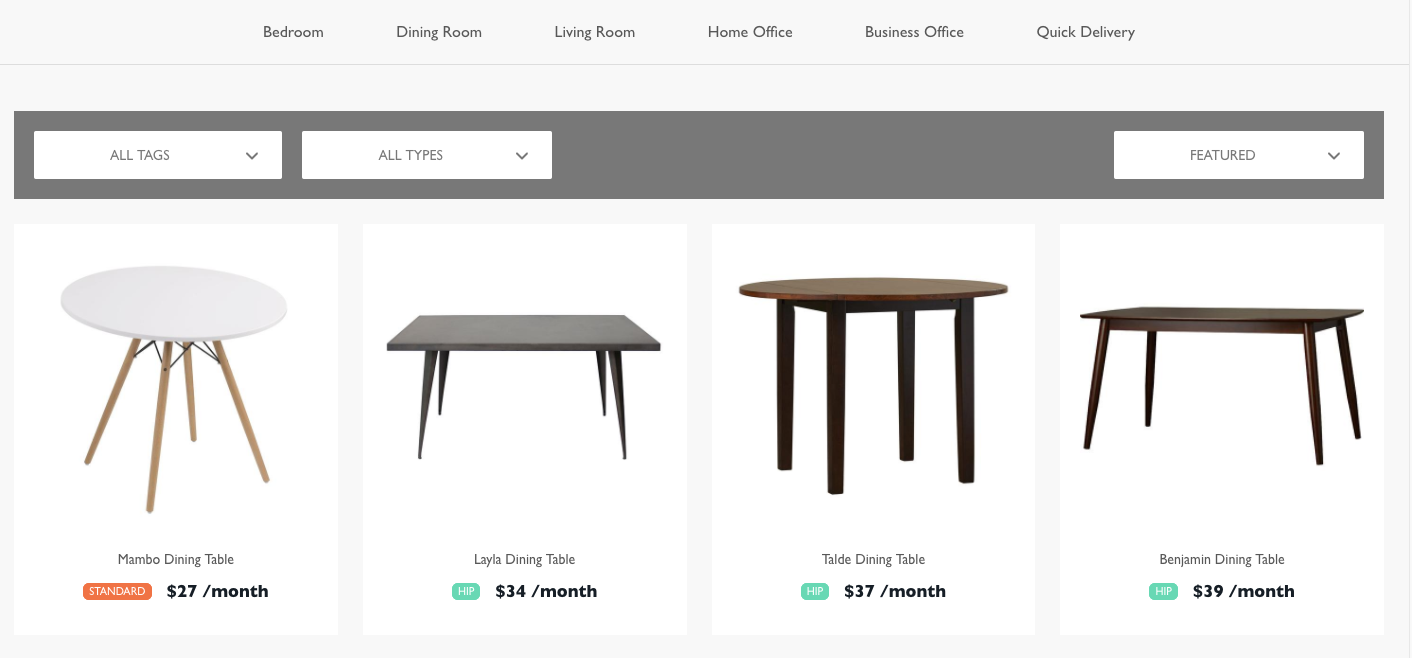Image resolution: width=1412 pixels, height=658 pixels.
Task: Select the Benjamin Dining Table image
Action: coord(1221,385)
